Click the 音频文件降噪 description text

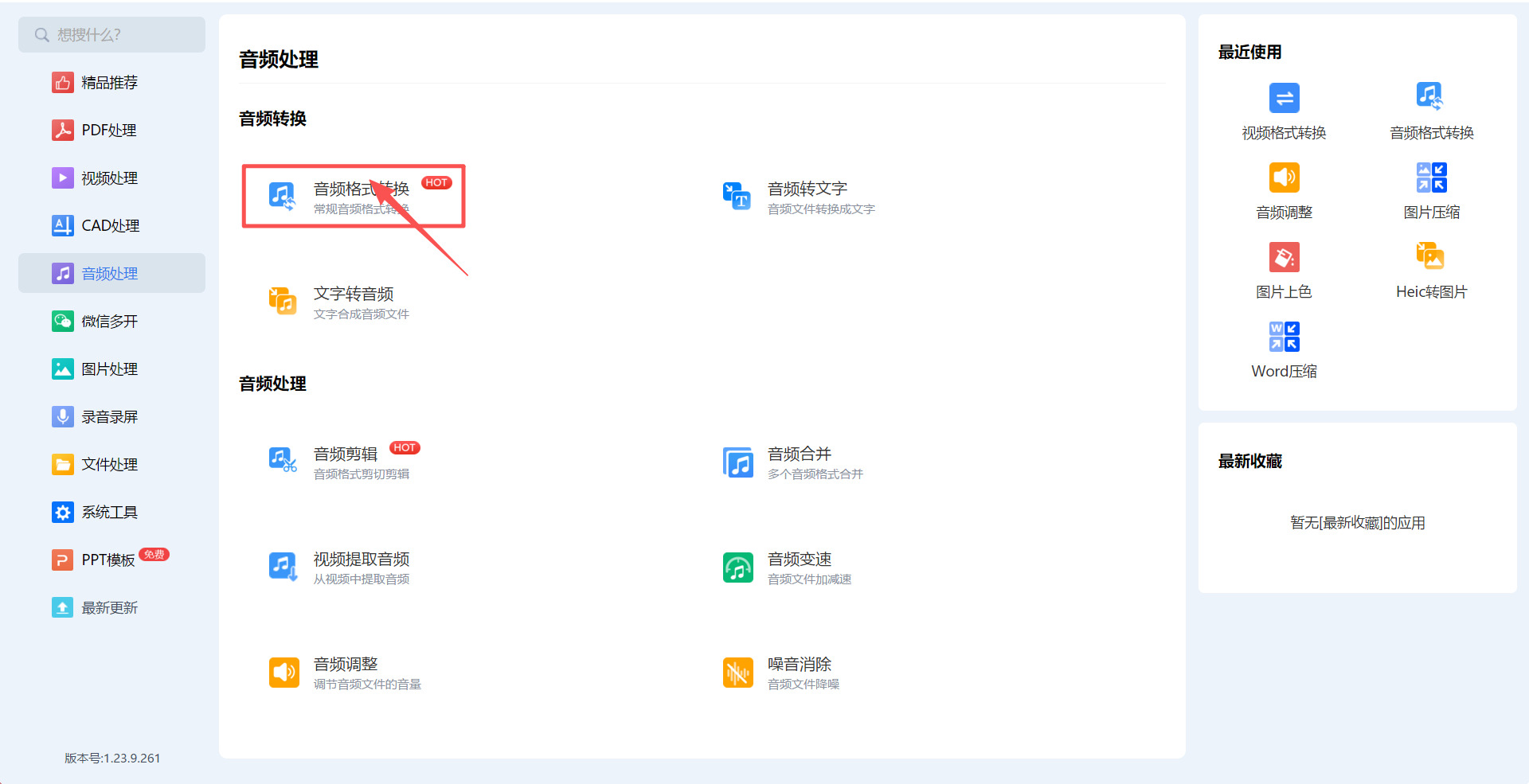click(804, 685)
